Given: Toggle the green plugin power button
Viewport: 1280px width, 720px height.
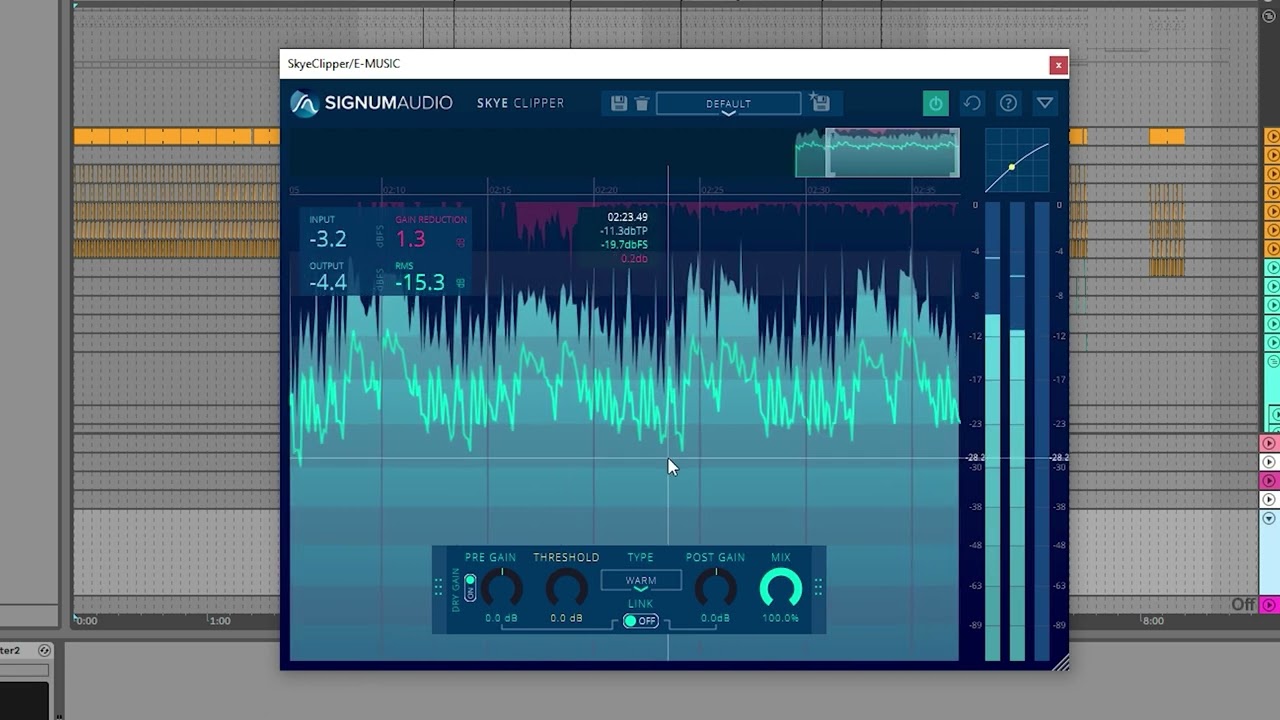Looking at the screenshot, I should [935, 103].
